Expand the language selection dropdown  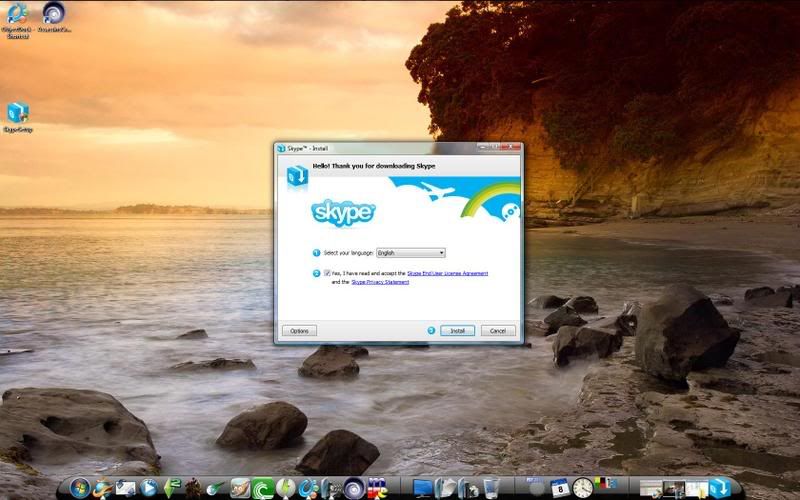[411, 253]
